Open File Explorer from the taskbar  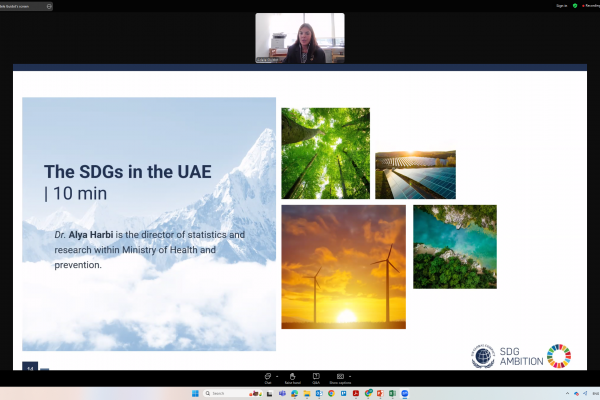click(x=305, y=393)
